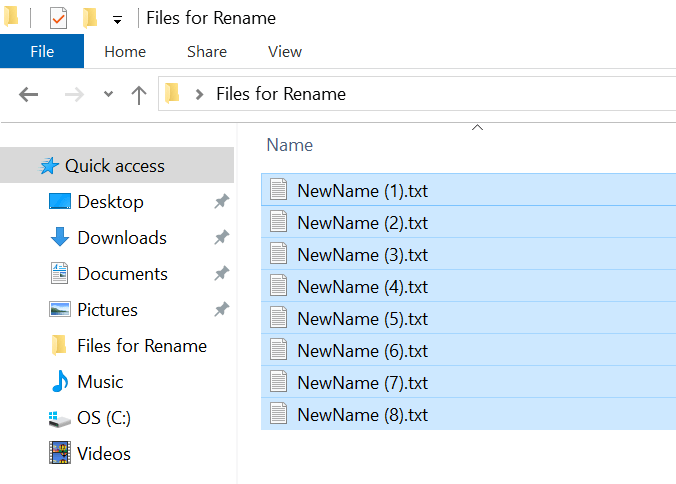
Task: Click the Forward navigation arrow
Action: [x=73, y=95]
